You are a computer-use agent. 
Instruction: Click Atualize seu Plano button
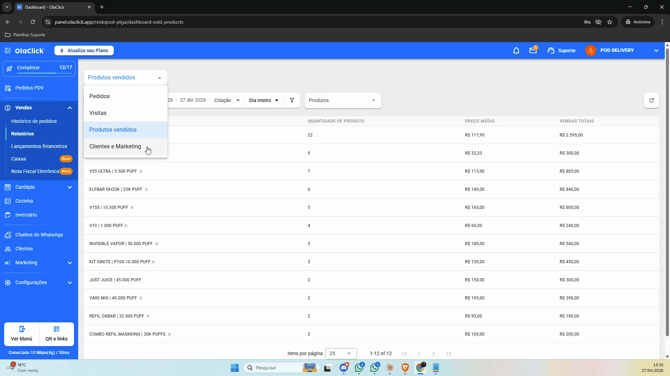[x=84, y=50]
